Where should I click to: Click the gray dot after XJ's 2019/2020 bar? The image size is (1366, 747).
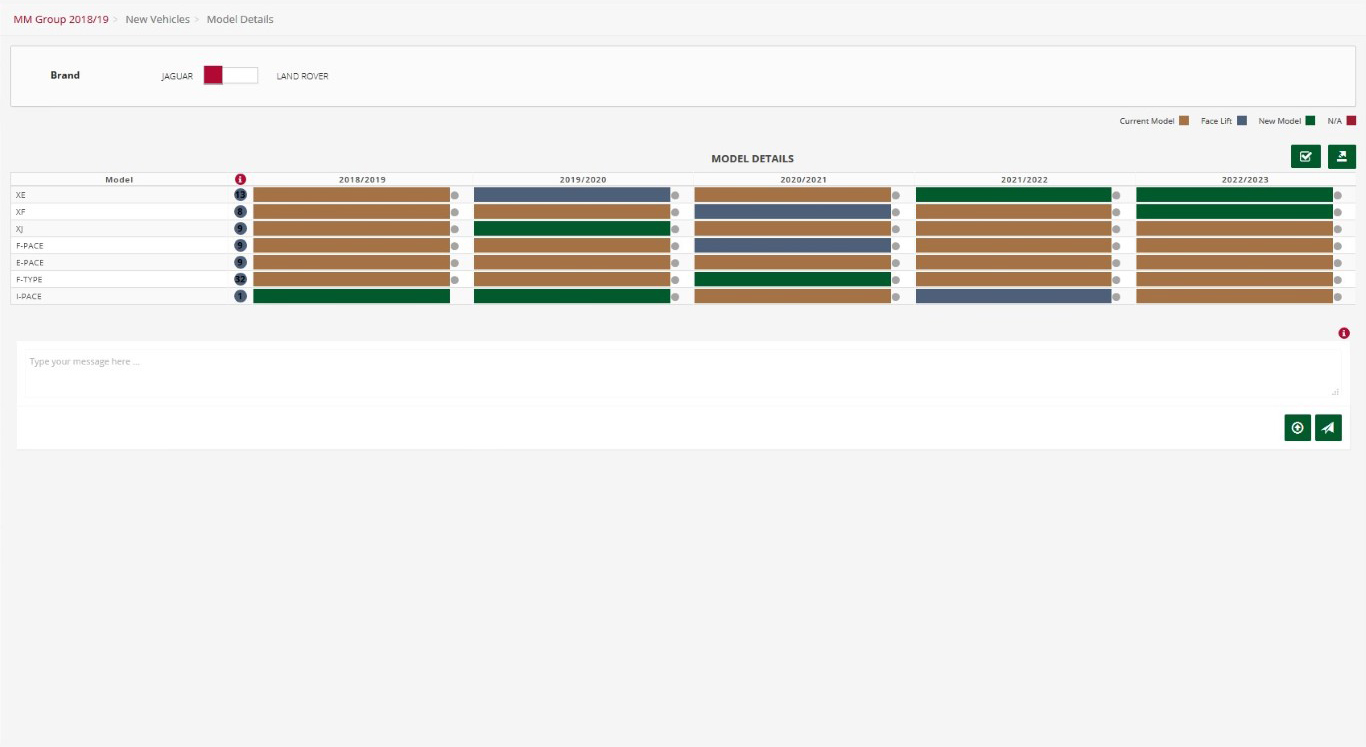click(675, 229)
